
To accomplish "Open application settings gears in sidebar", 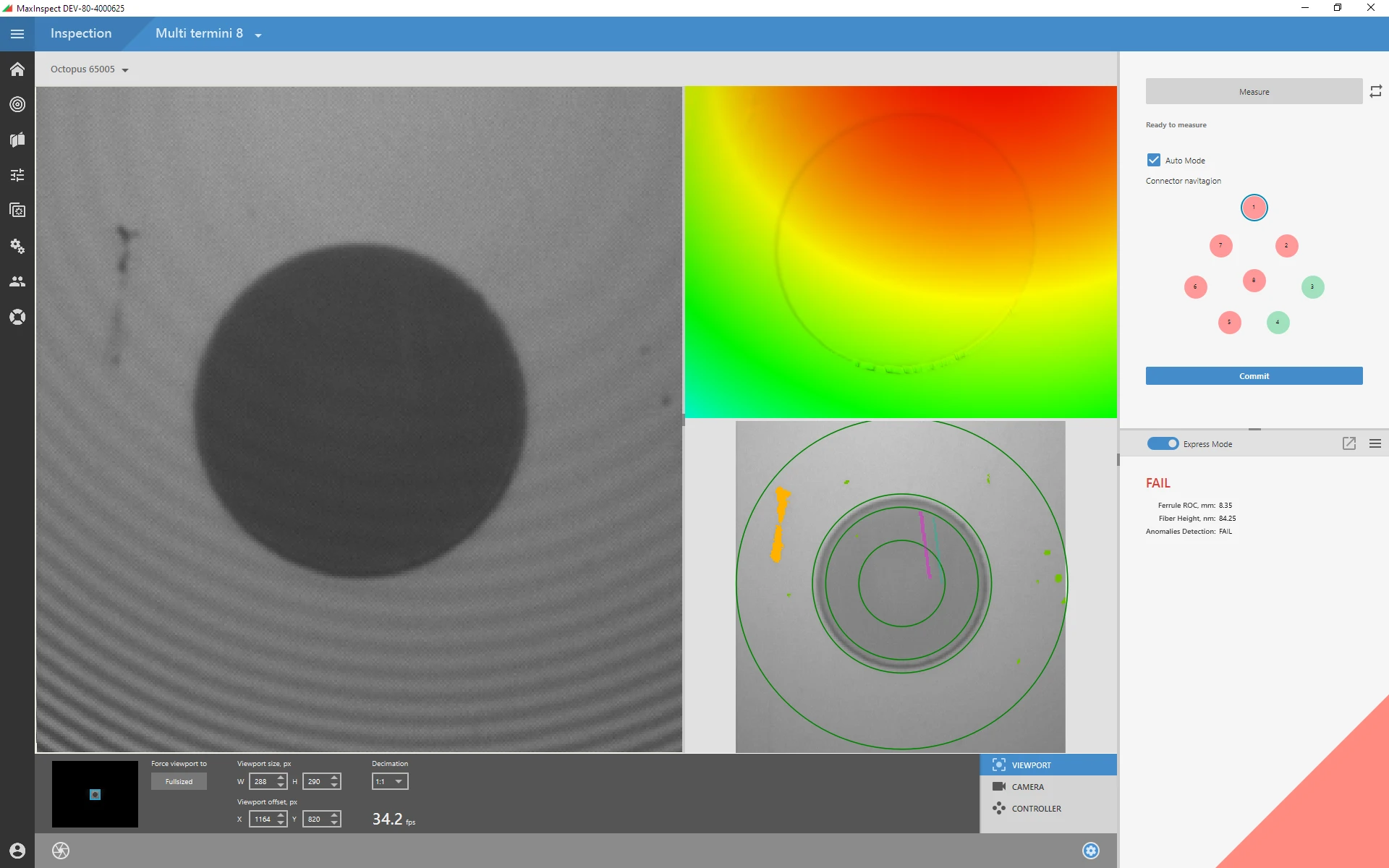I will click(x=17, y=246).
